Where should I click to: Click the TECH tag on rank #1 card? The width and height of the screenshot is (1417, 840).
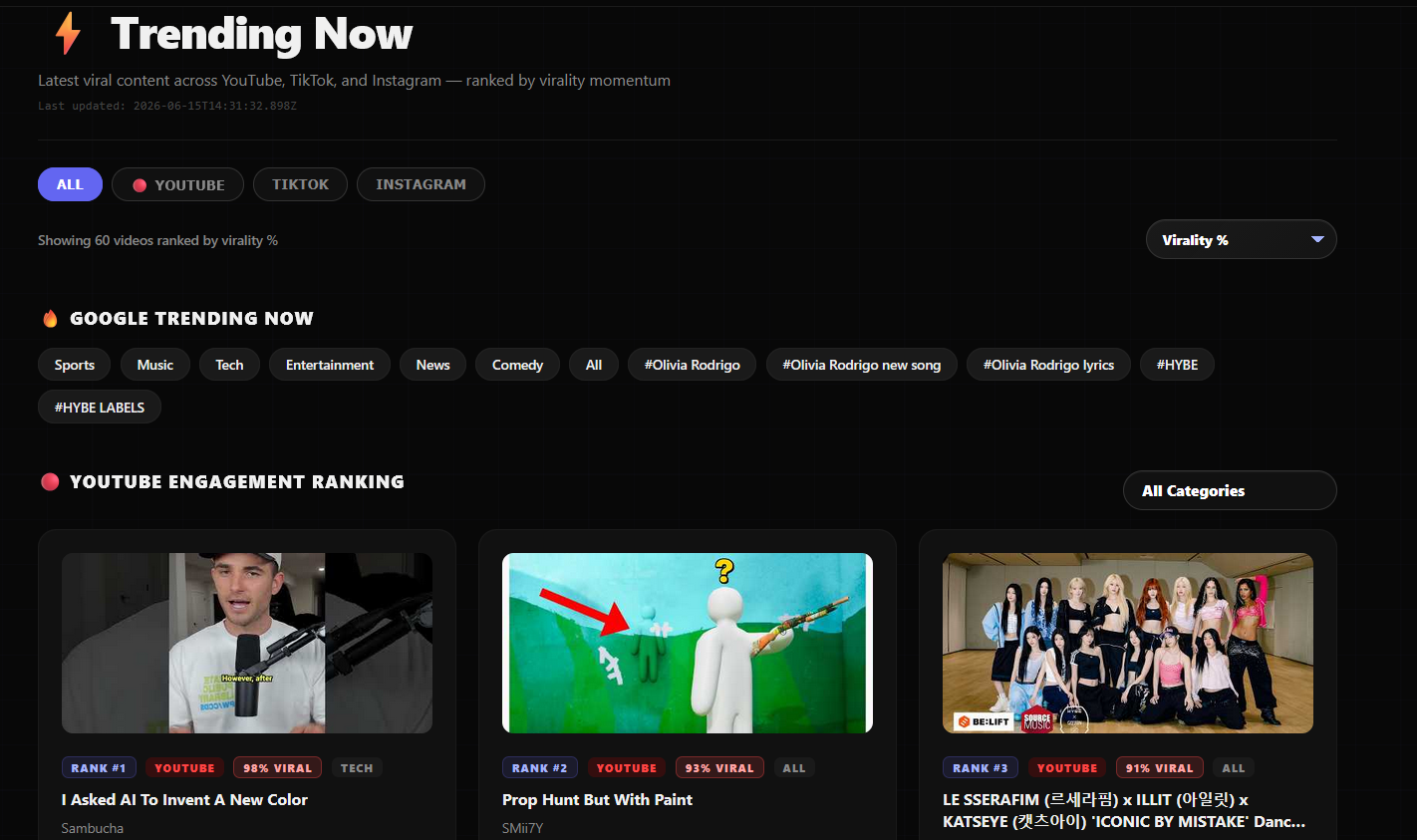tap(357, 768)
